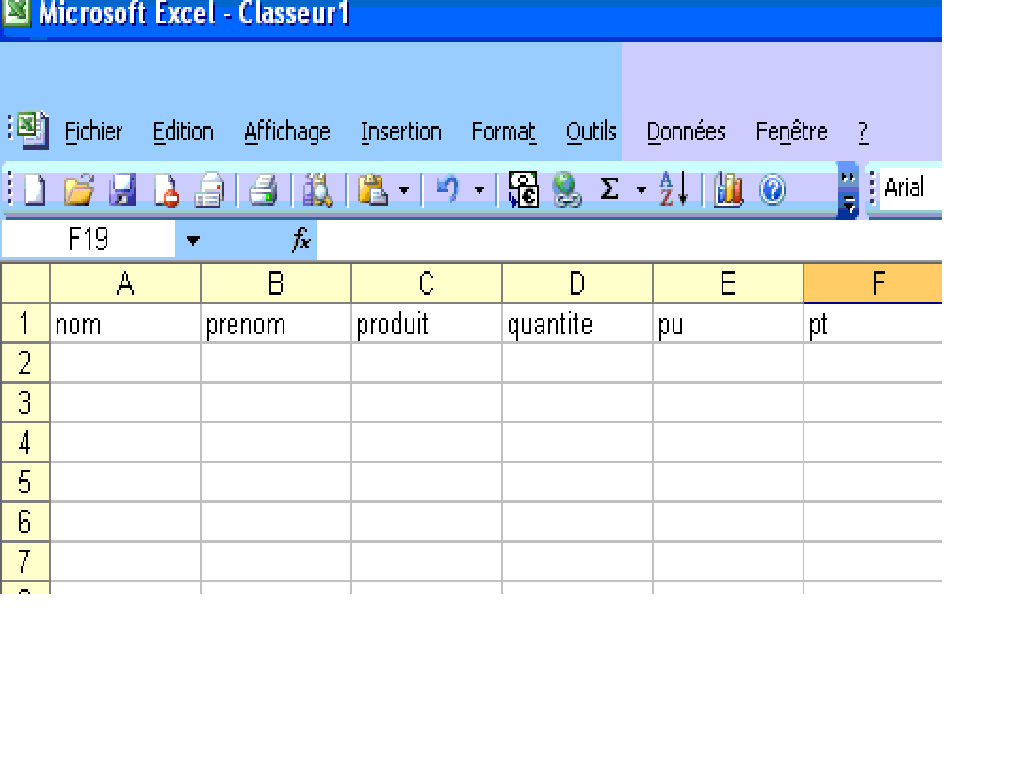The width and height of the screenshot is (1024, 768).
Task: Select row 3 header
Action: [25, 403]
